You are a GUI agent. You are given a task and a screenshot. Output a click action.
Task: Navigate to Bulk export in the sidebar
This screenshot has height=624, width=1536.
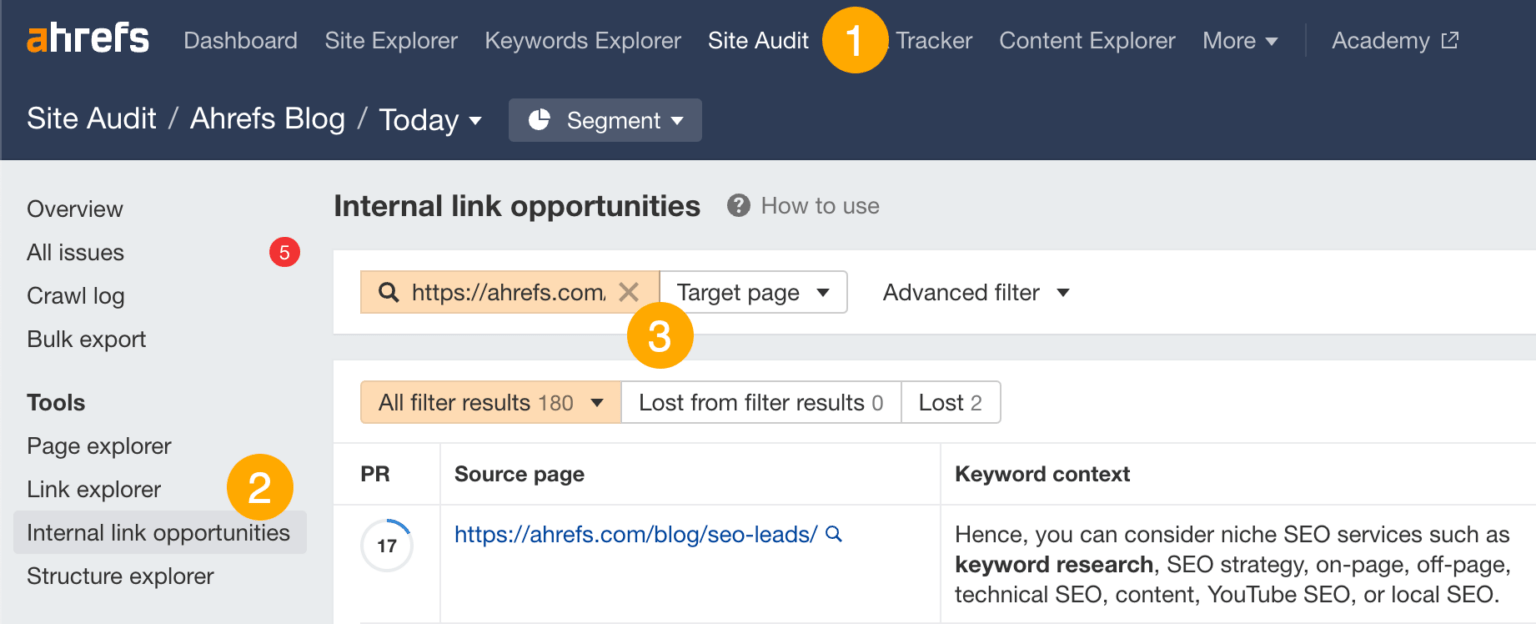[85, 339]
